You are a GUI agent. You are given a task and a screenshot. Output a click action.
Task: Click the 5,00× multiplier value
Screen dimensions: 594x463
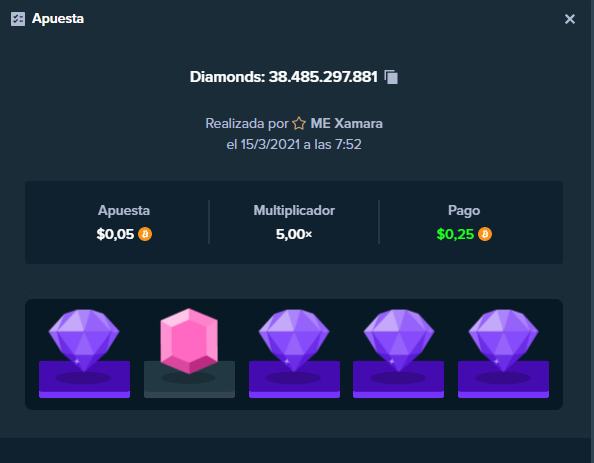pos(294,234)
